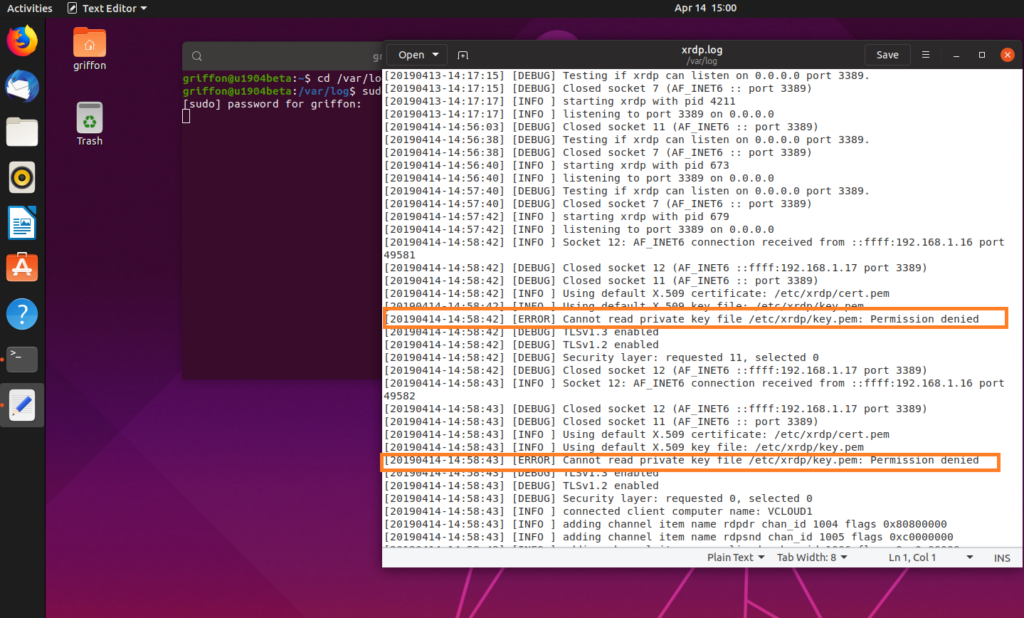Image resolution: width=1024 pixels, height=618 pixels.
Task: Open the text editor hamburger menu
Action: [925, 55]
